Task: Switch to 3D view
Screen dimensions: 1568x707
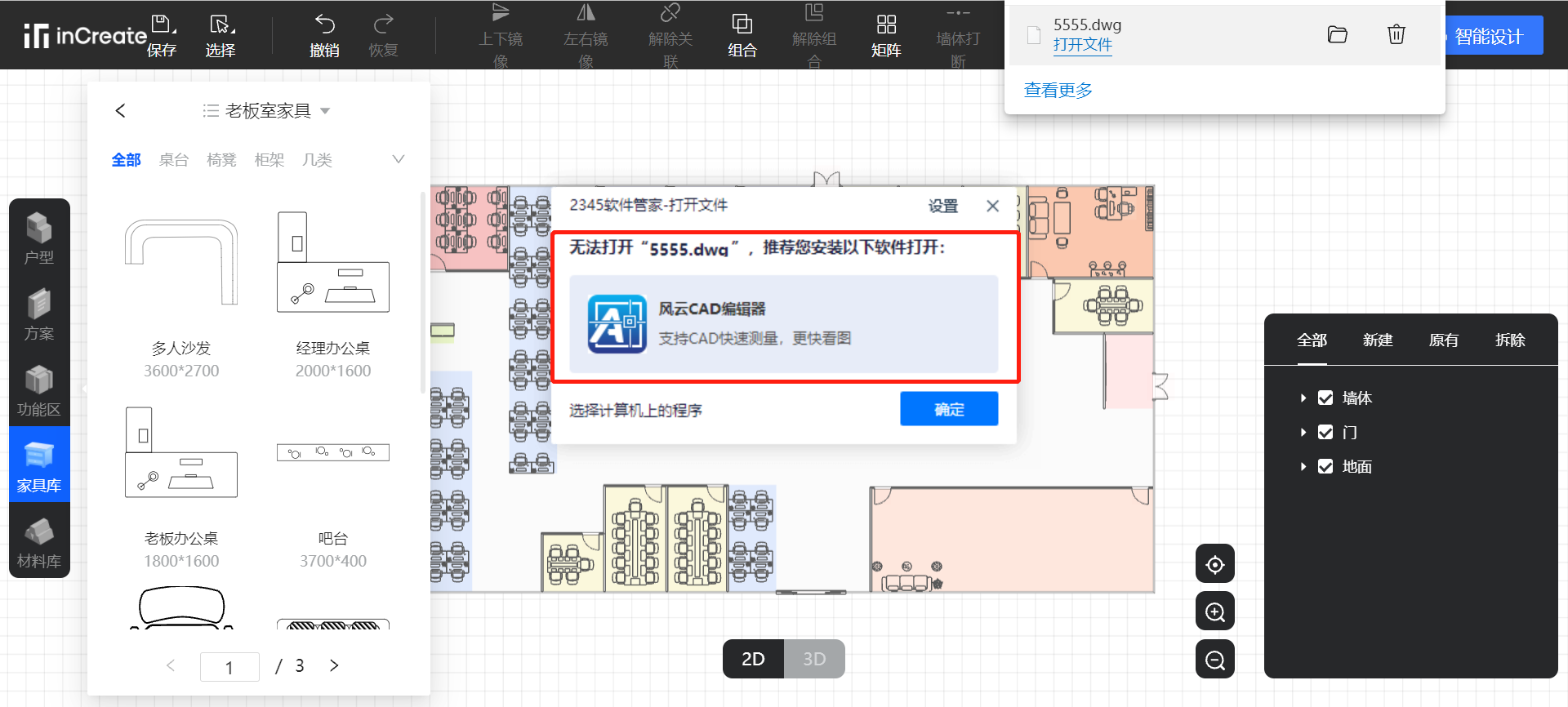Action: [x=814, y=659]
